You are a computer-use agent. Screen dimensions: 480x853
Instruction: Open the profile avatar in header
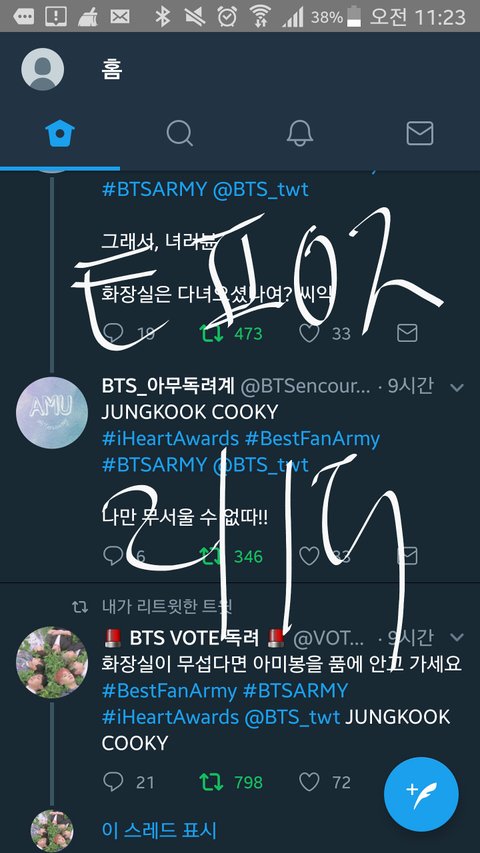pos(42,69)
